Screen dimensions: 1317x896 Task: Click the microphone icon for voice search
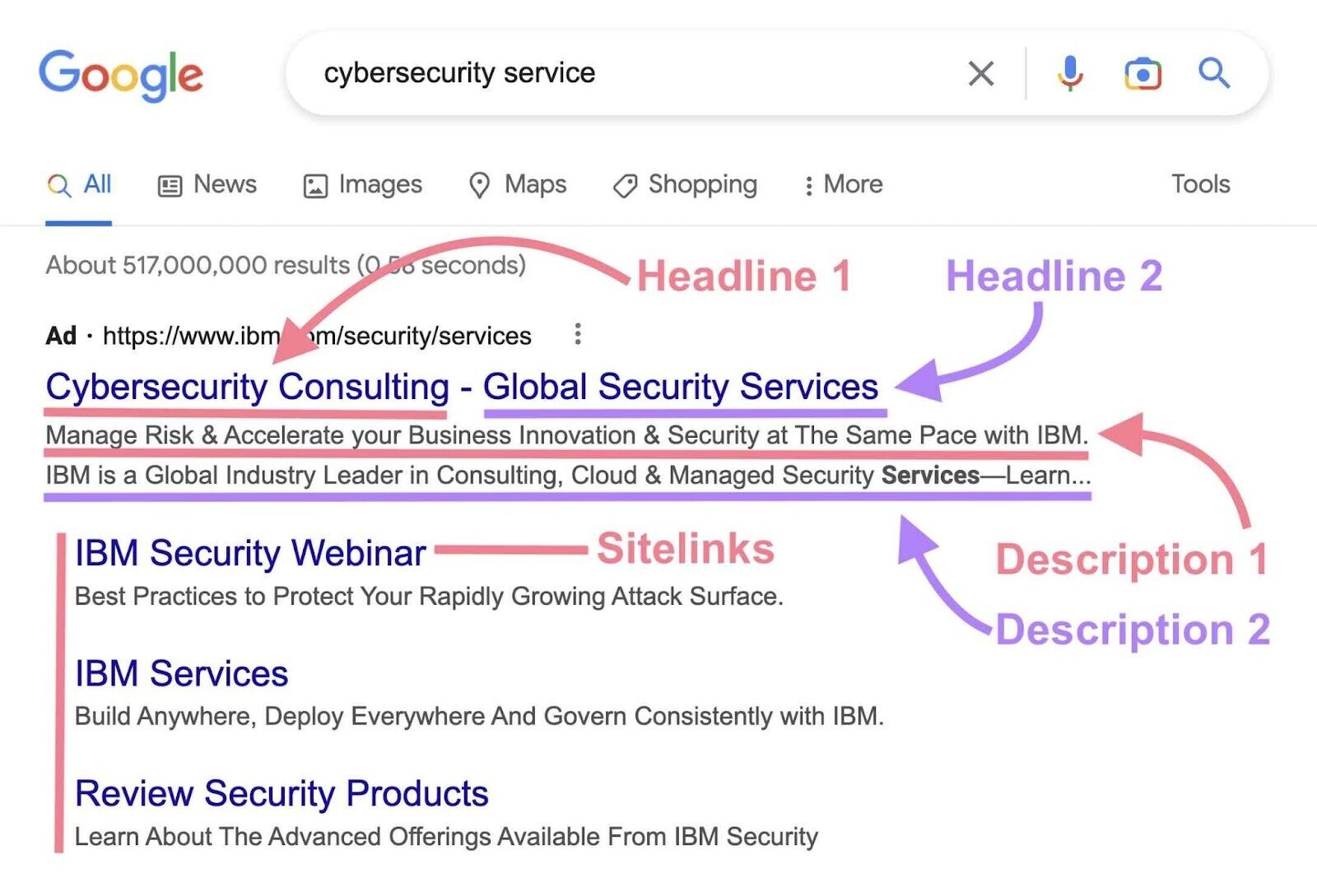[x=1070, y=74]
